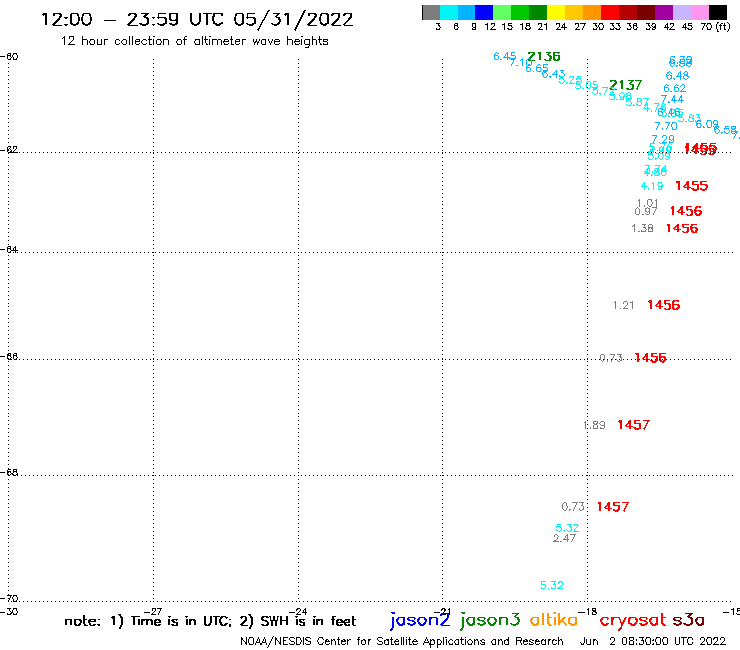The width and height of the screenshot is (740, 650).
Task: Select the "6.62" wave height value
Action: 674,88
